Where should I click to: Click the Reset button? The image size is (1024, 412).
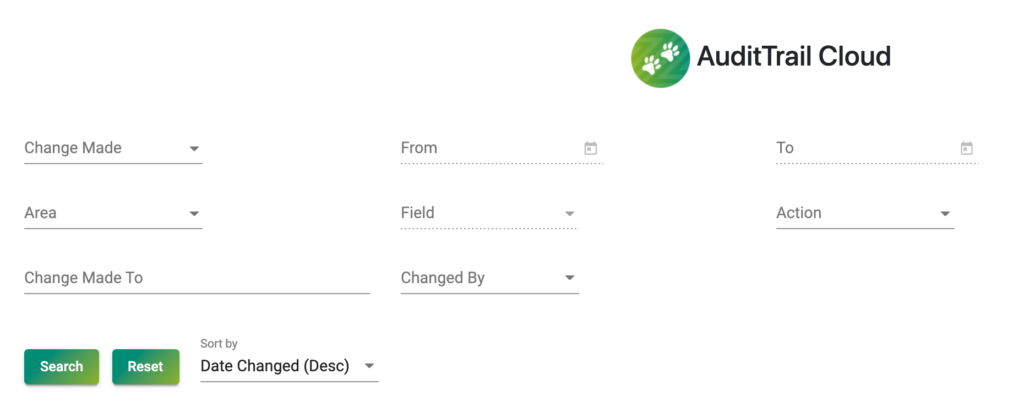tap(146, 367)
